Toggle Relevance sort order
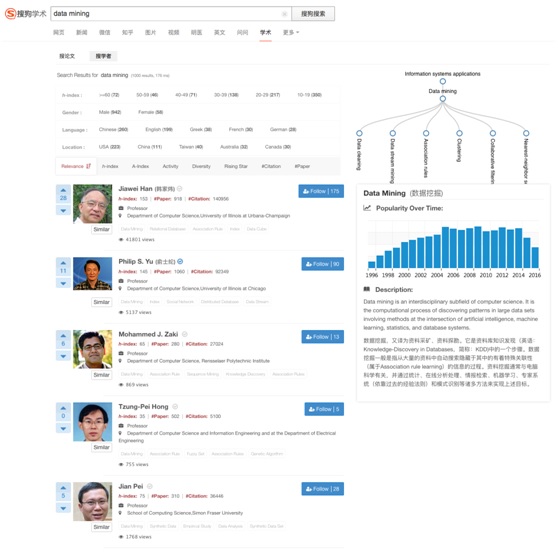 click(76, 166)
